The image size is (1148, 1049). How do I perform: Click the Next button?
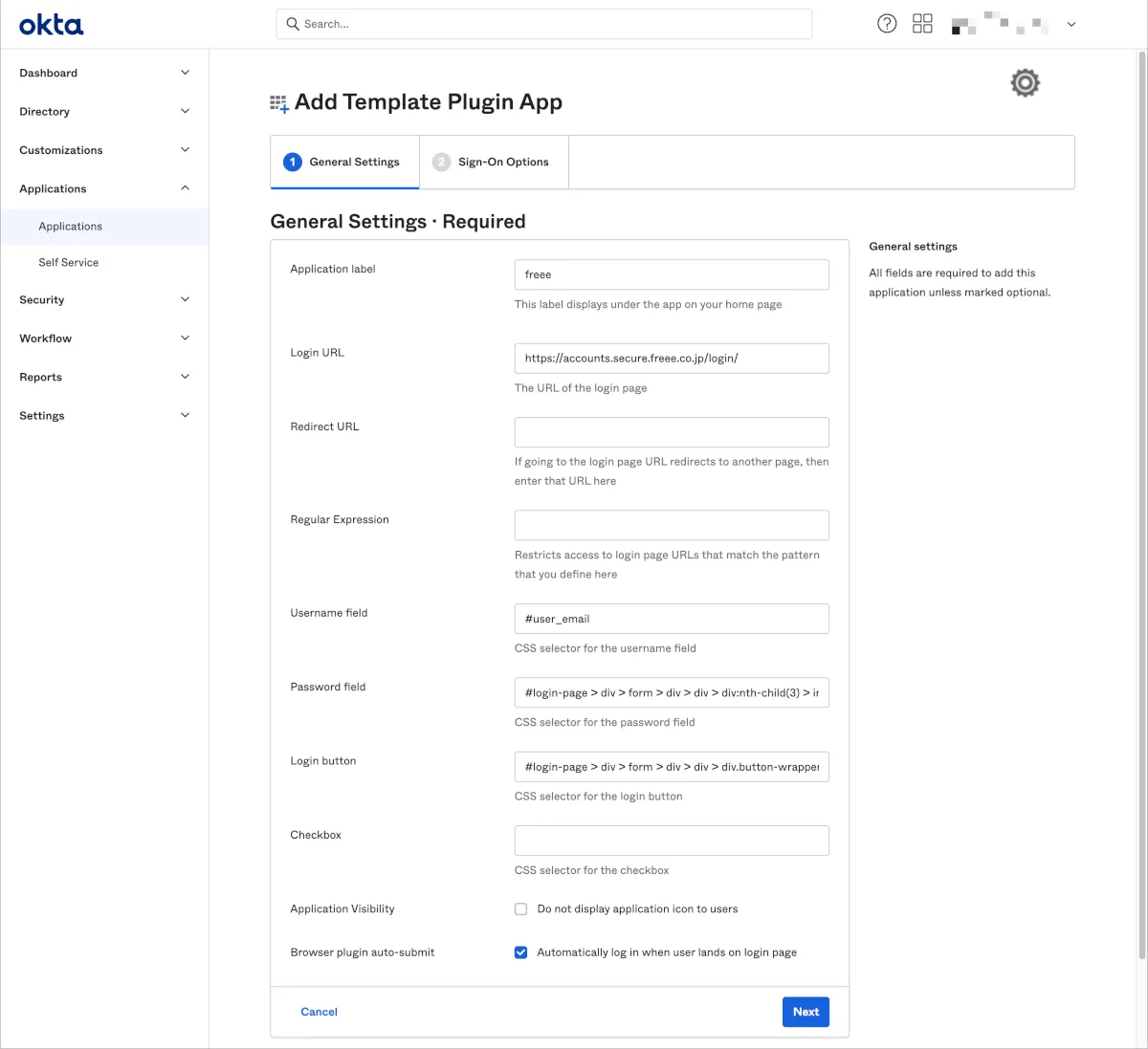click(x=806, y=1012)
